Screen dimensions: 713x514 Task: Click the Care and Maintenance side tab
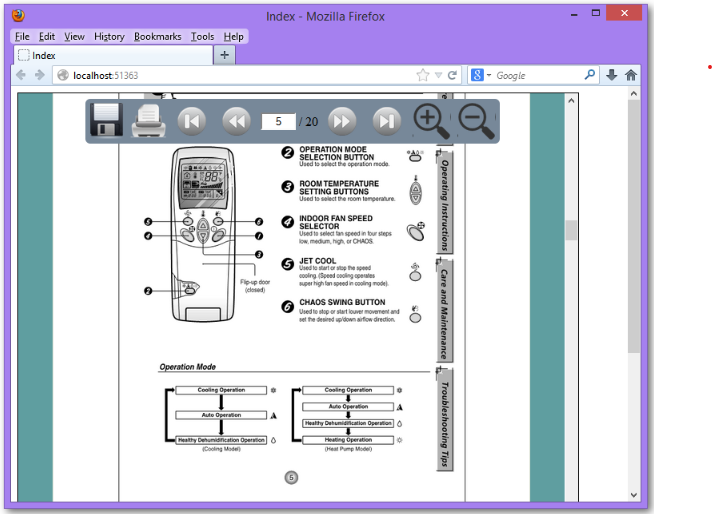445,312
